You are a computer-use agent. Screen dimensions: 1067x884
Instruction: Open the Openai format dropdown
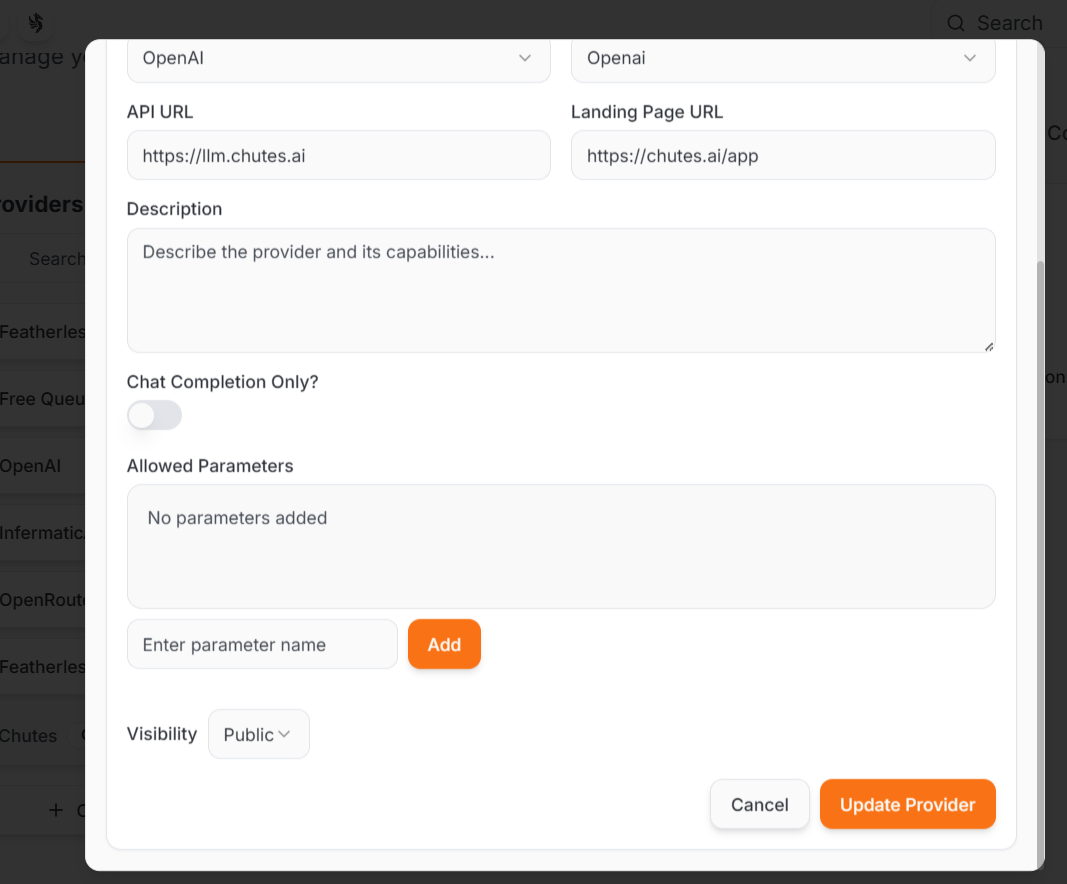783,59
